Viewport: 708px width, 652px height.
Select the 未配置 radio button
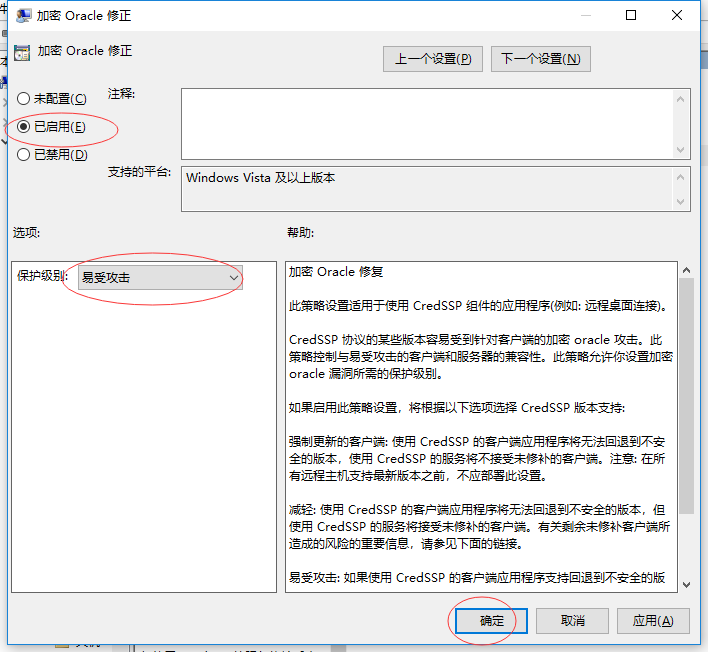point(24,99)
